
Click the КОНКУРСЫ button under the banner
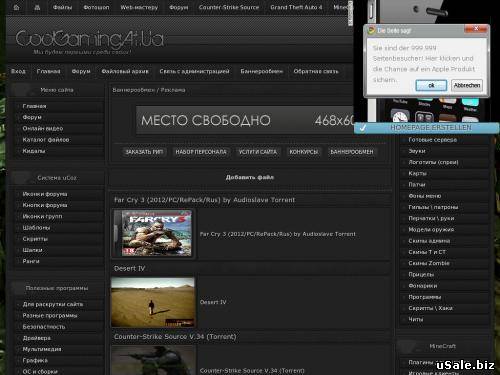click(x=304, y=152)
